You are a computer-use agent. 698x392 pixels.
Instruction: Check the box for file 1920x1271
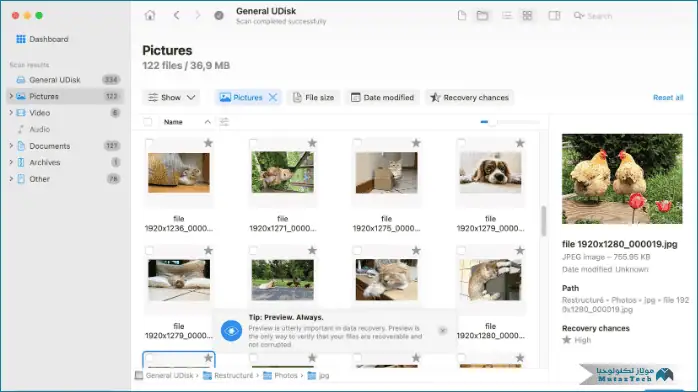(x=253, y=143)
